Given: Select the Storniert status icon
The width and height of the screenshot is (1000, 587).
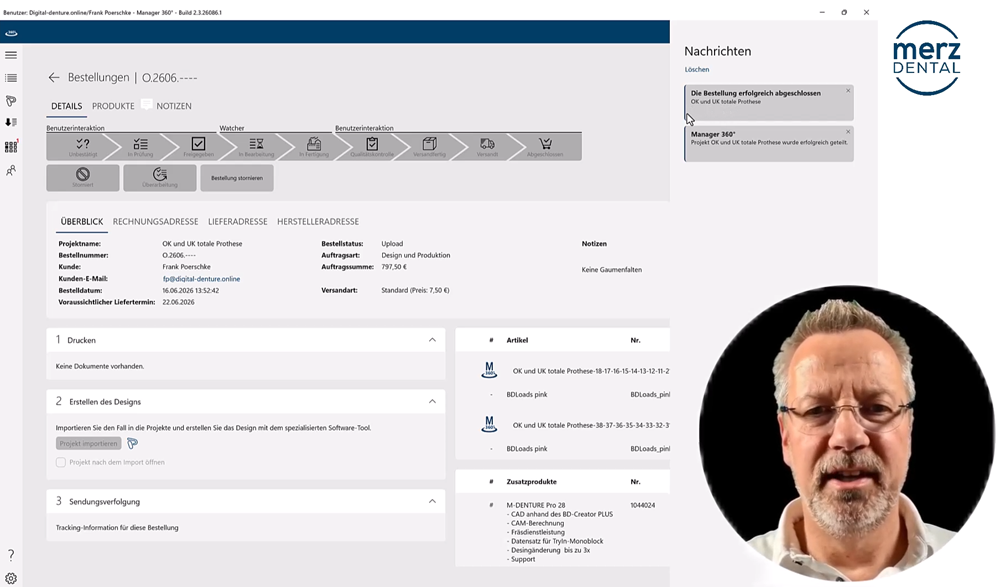Looking at the screenshot, I should [x=83, y=177].
